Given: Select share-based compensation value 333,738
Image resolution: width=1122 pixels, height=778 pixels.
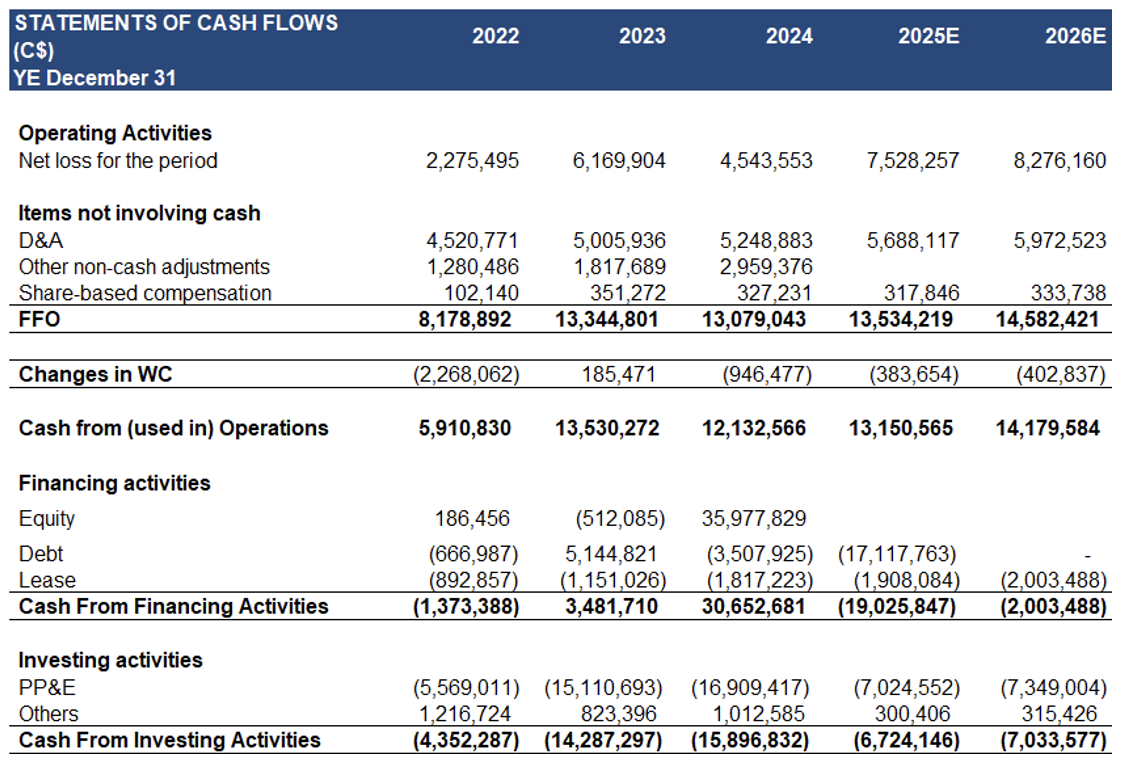Looking at the screenshot, I should [x=1068, y=293].
